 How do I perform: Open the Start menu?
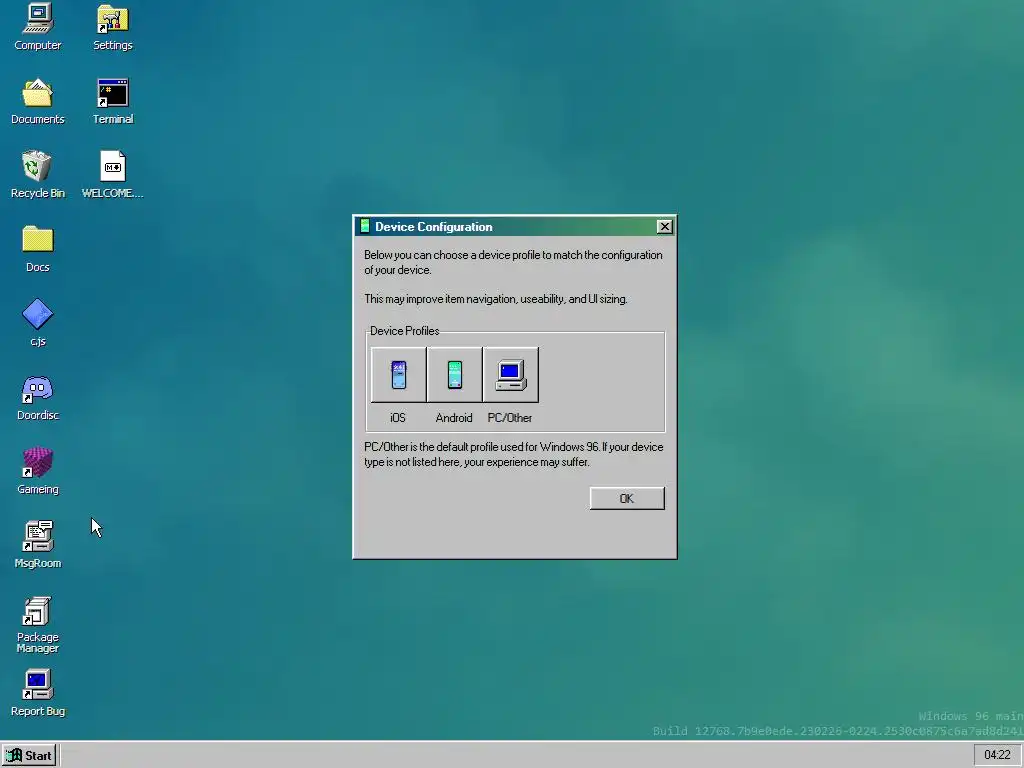pos(29,756)
